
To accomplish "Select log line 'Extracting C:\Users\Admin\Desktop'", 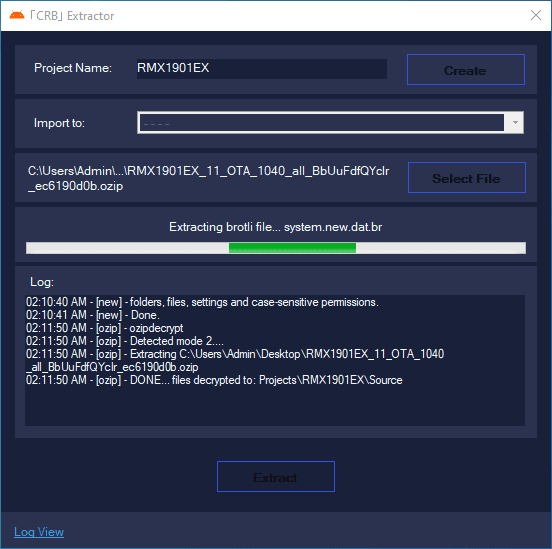I will pyautogui.click(x=235, y=360).
